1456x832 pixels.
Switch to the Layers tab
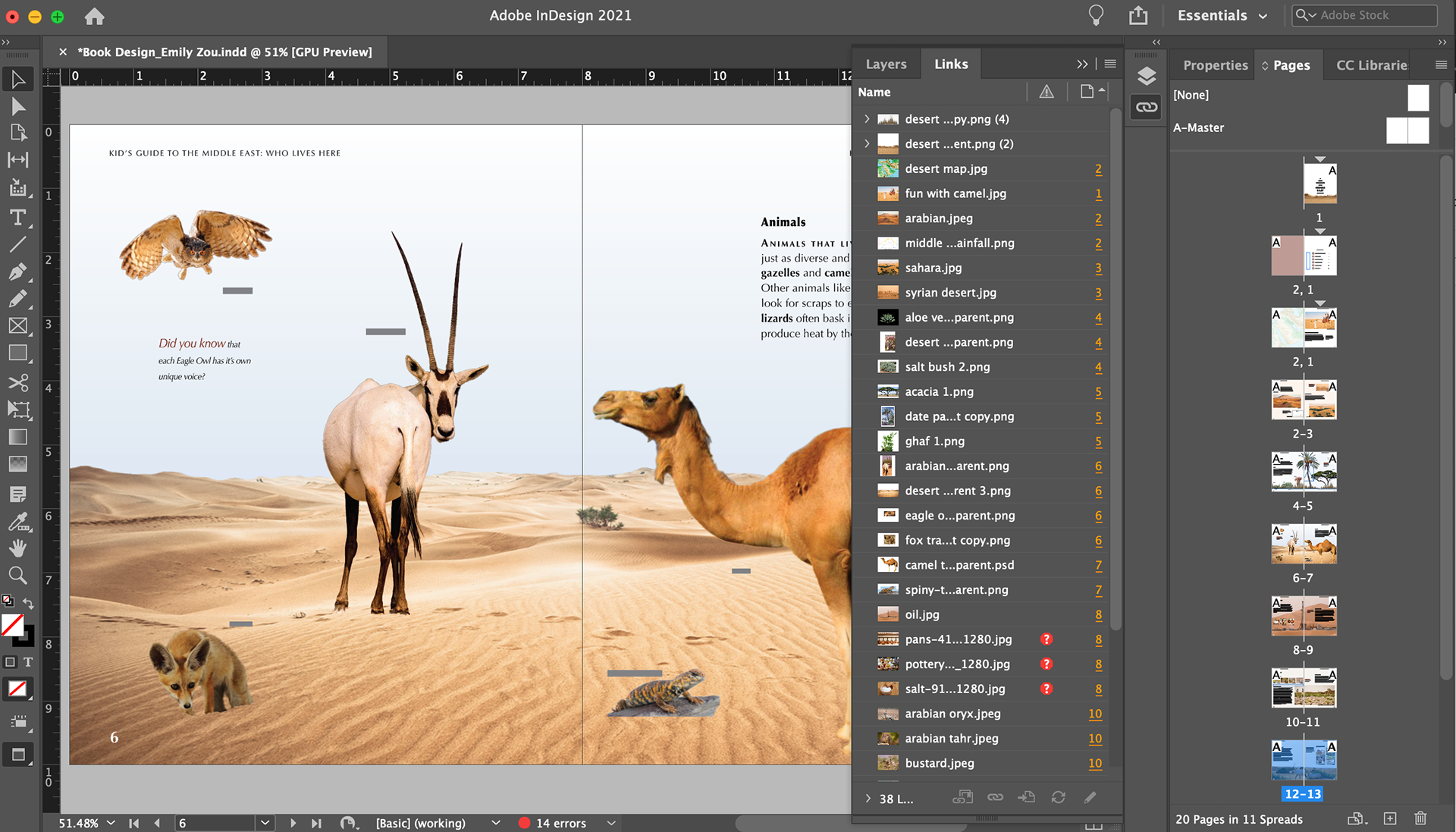click(x=886, y=64)
